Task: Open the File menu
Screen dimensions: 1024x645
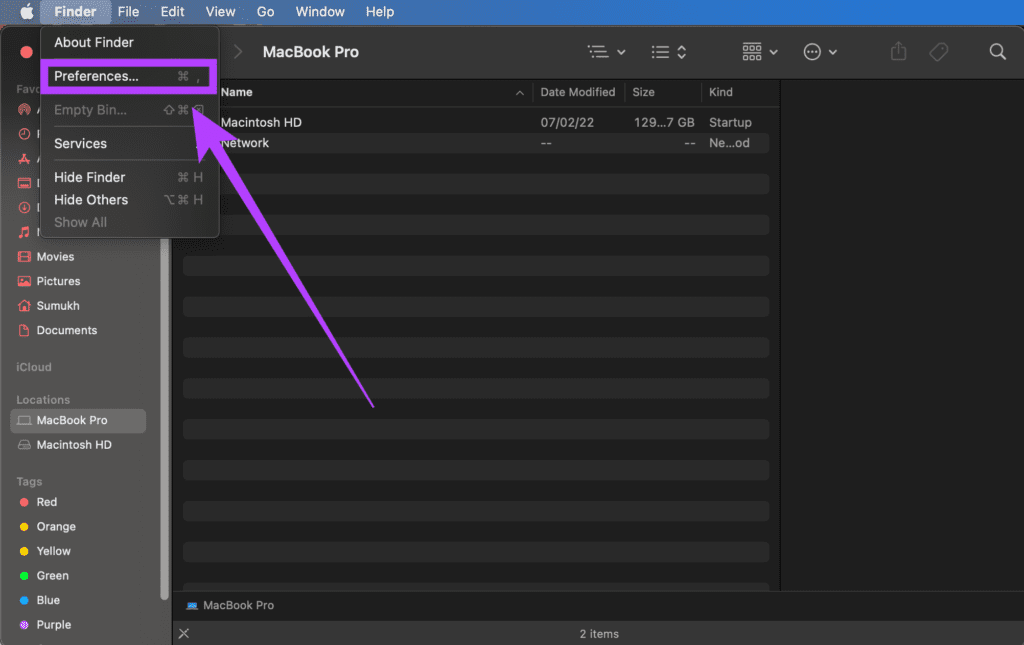Action: 128,12
